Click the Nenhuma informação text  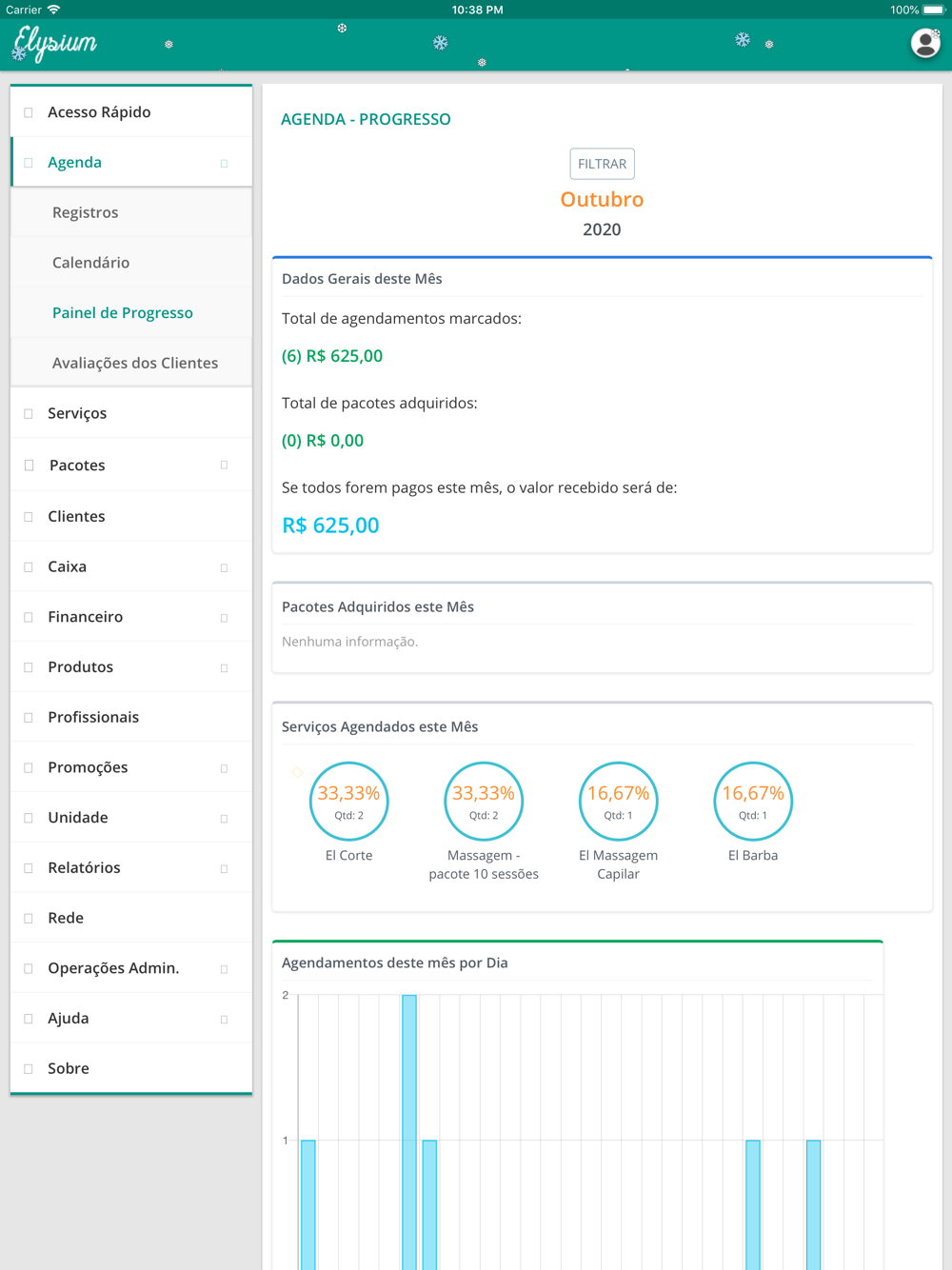349,642
